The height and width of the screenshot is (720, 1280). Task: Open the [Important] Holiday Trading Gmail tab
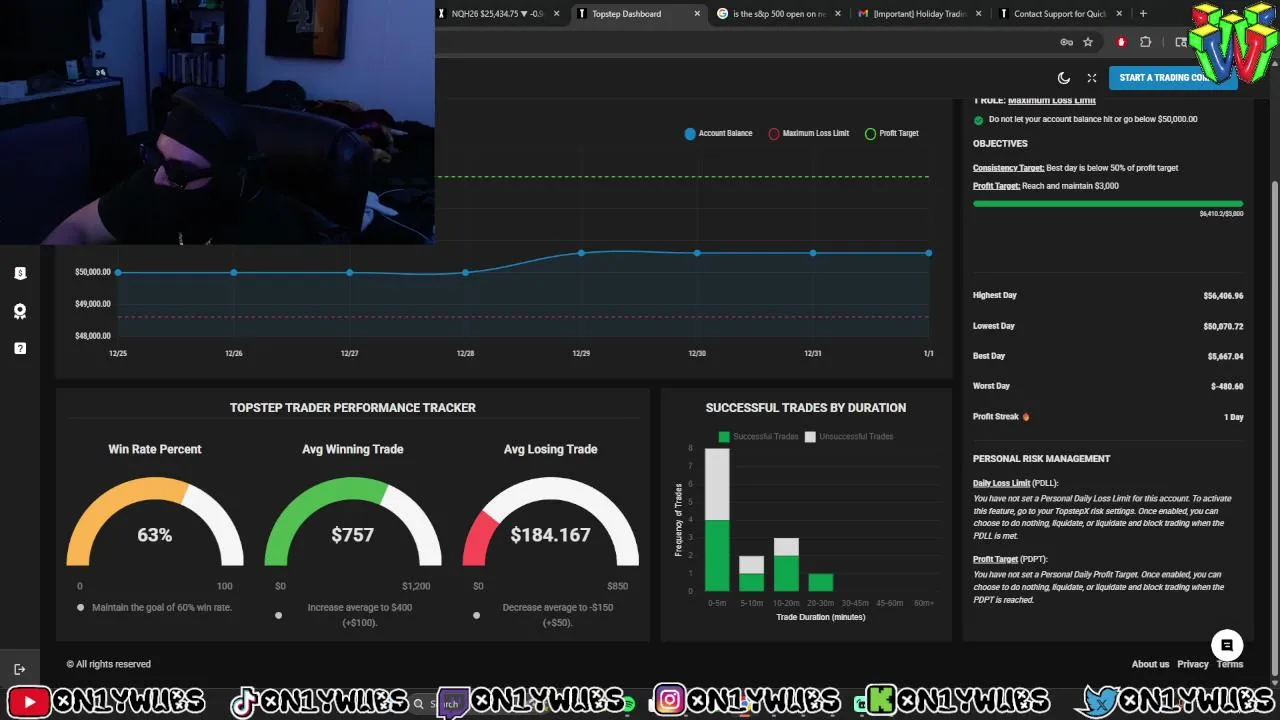click(919, 14)
